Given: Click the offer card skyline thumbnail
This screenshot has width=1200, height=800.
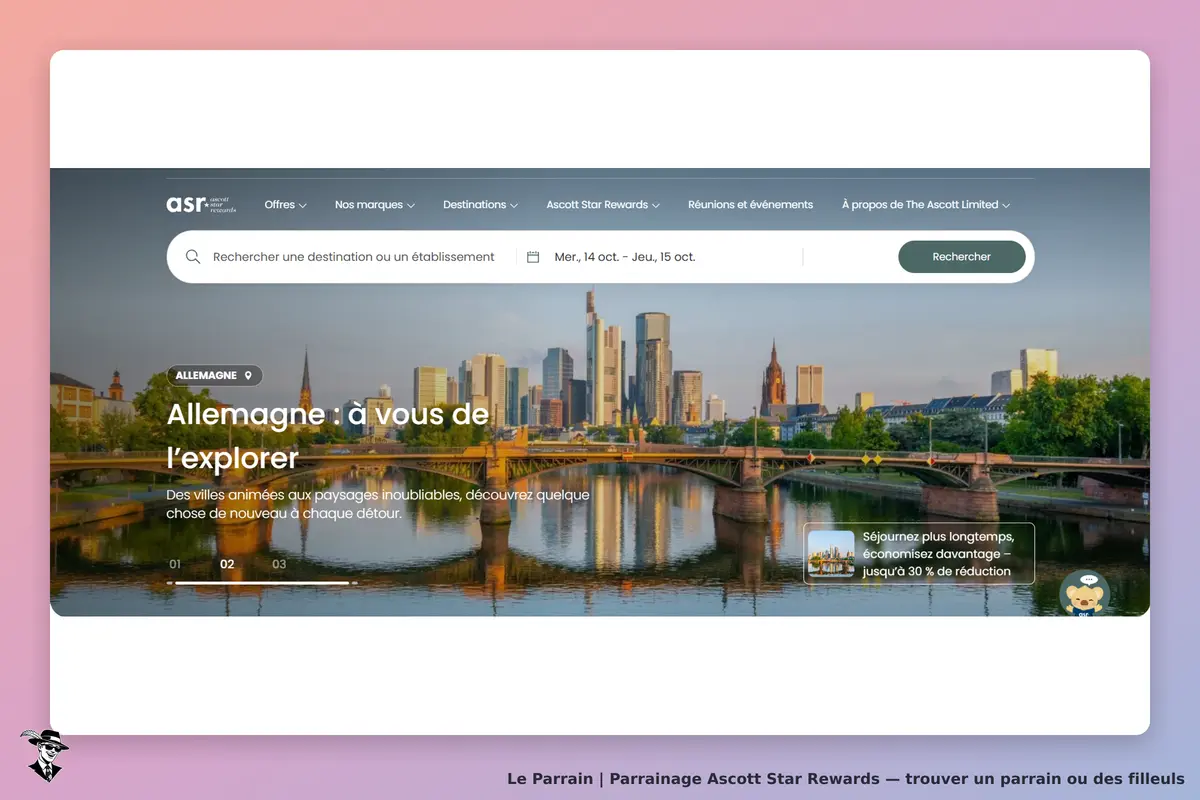Looking at the screenshot, I should point(831,554).
